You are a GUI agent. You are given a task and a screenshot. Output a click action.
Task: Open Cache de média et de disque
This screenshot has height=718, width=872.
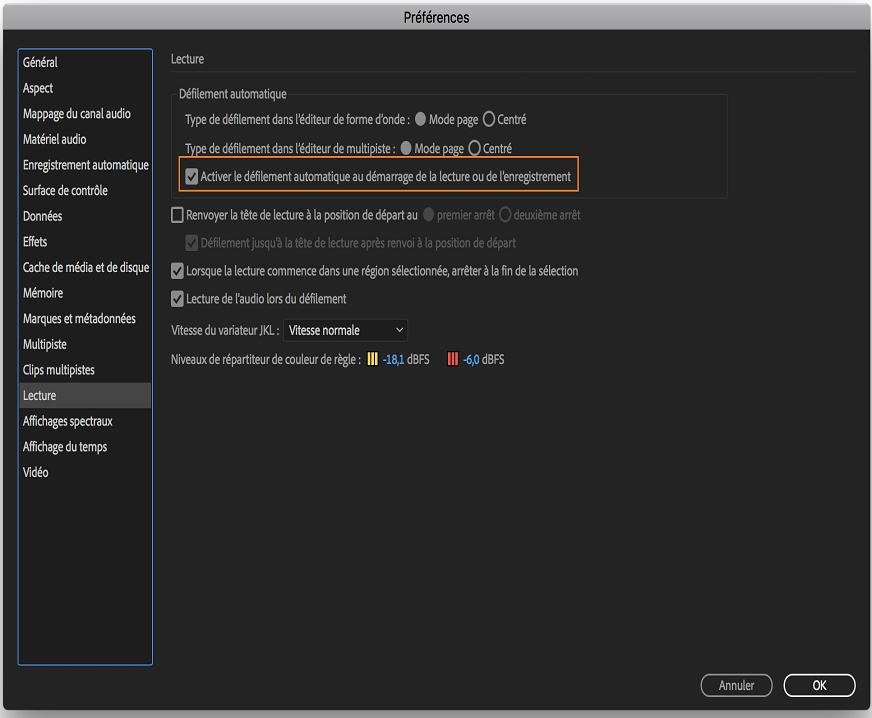(86, 268)
